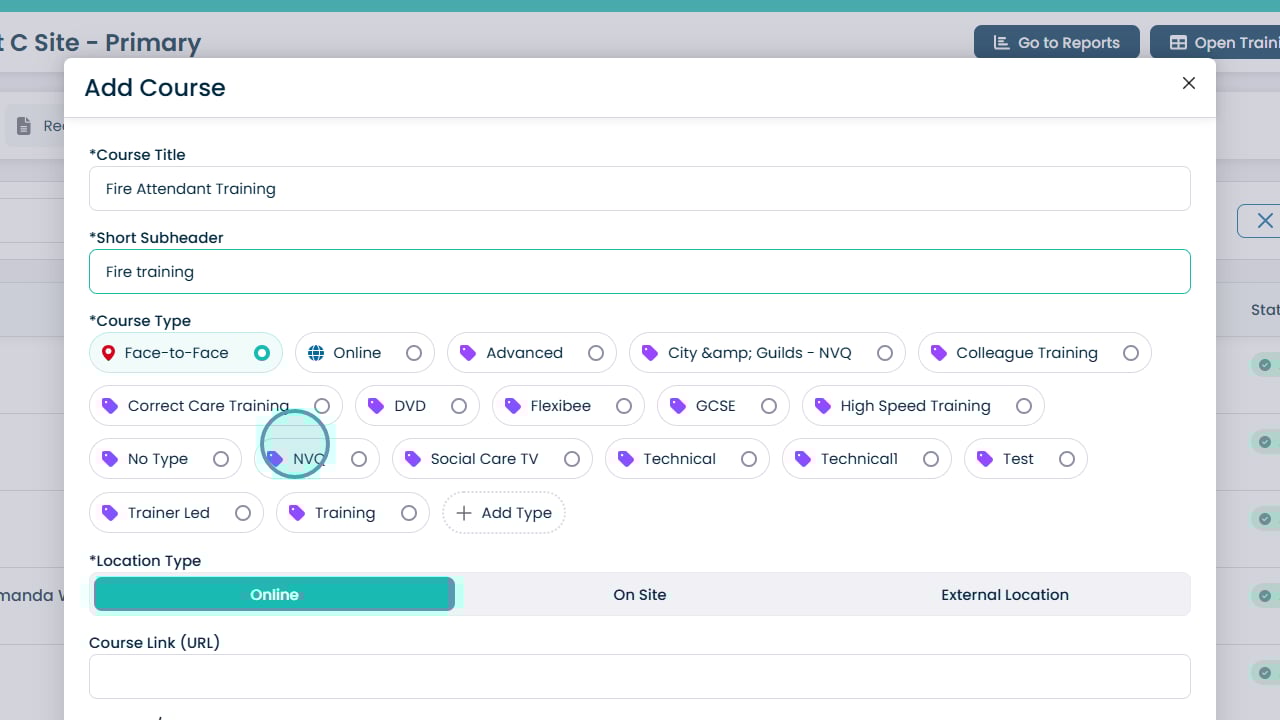Close the Add Course dialog
Viewport: 1280px width, 720px height.
click(x=1188, y=84)
